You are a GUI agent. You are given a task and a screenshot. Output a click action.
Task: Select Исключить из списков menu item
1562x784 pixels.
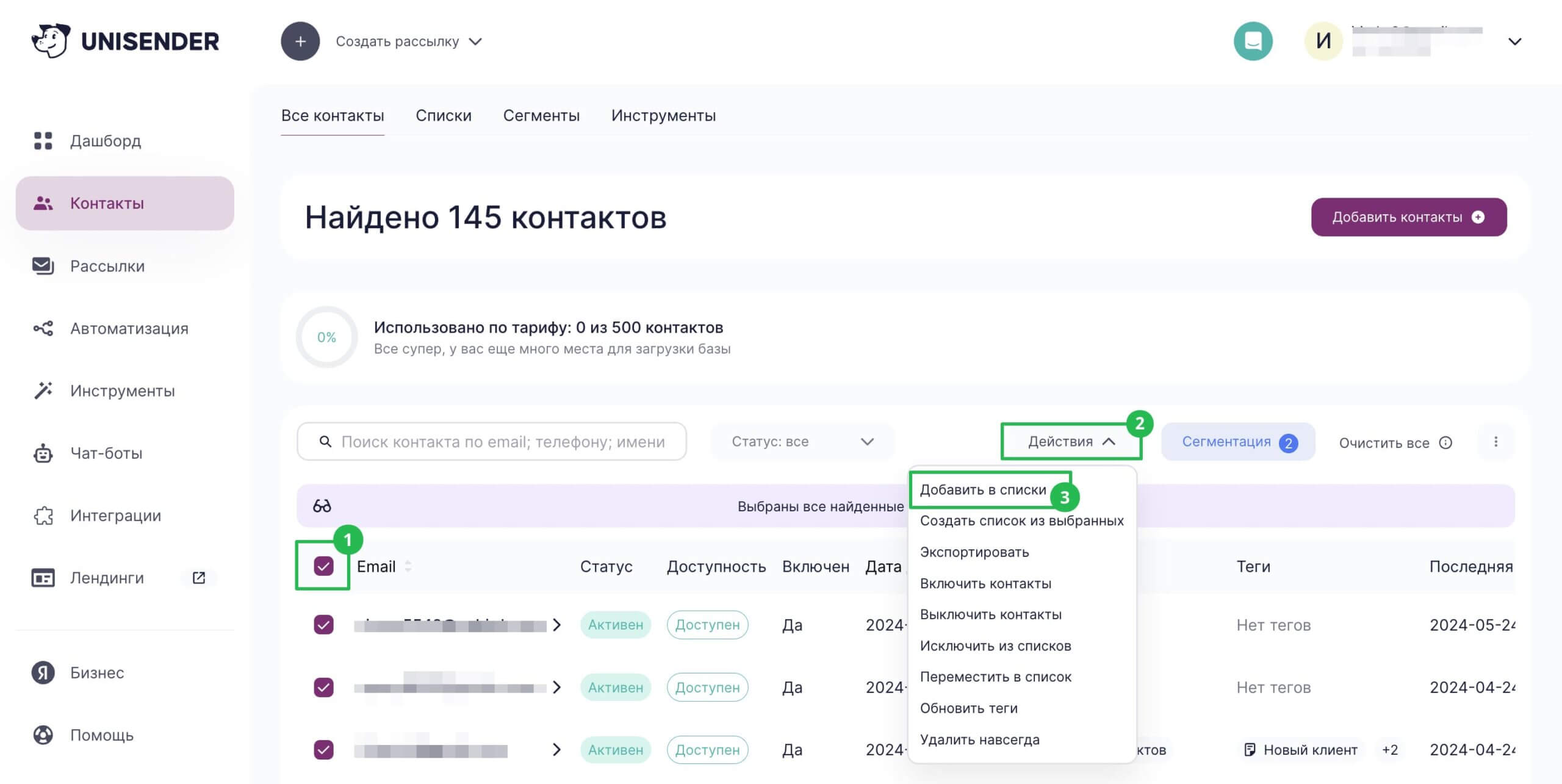[x=995, y=646]
